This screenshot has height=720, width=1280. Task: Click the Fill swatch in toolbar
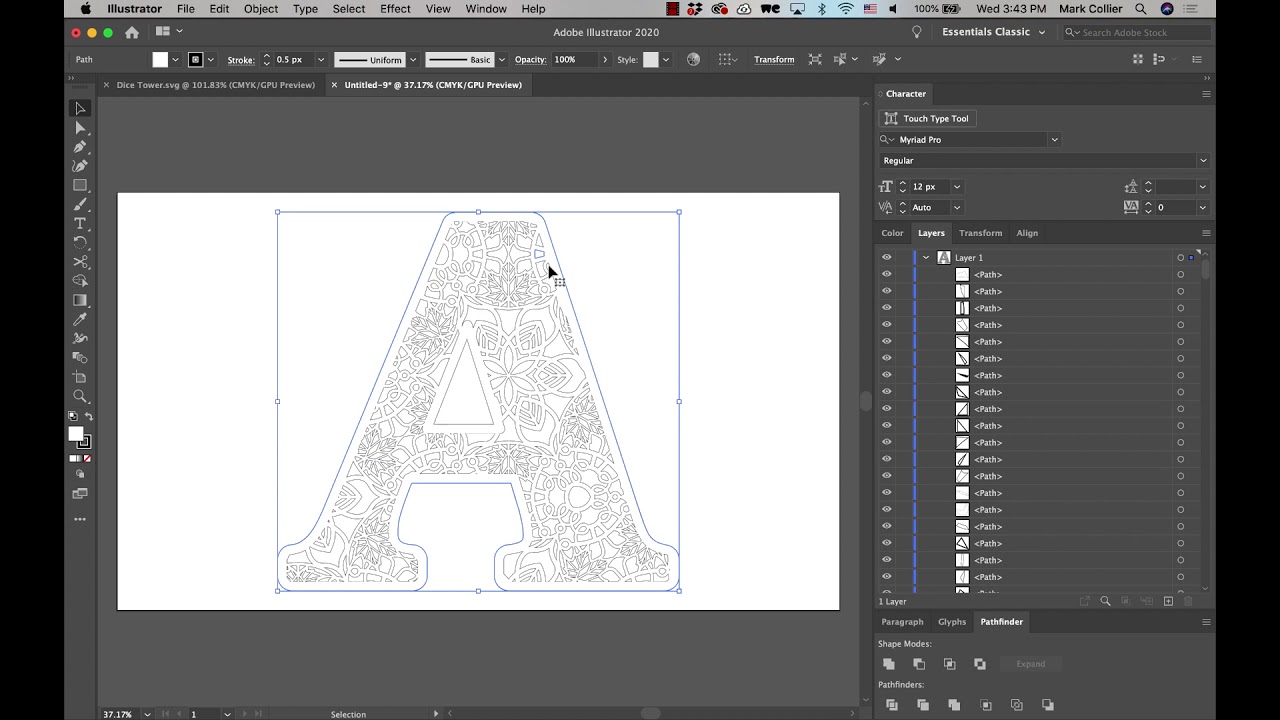click(x=75, y=433)
